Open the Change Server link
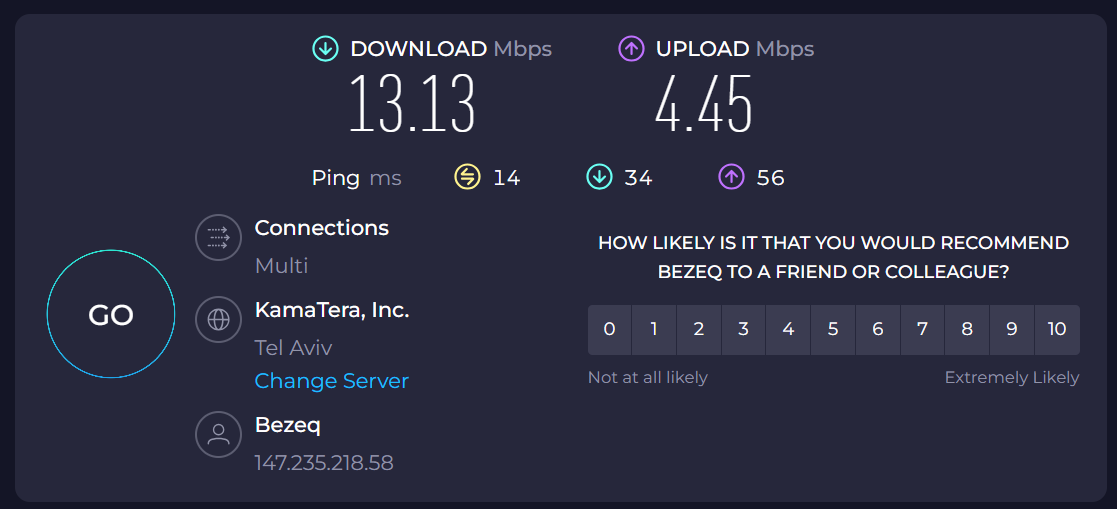This screenshot has height=509, width=1117. (x=332, y=381)
